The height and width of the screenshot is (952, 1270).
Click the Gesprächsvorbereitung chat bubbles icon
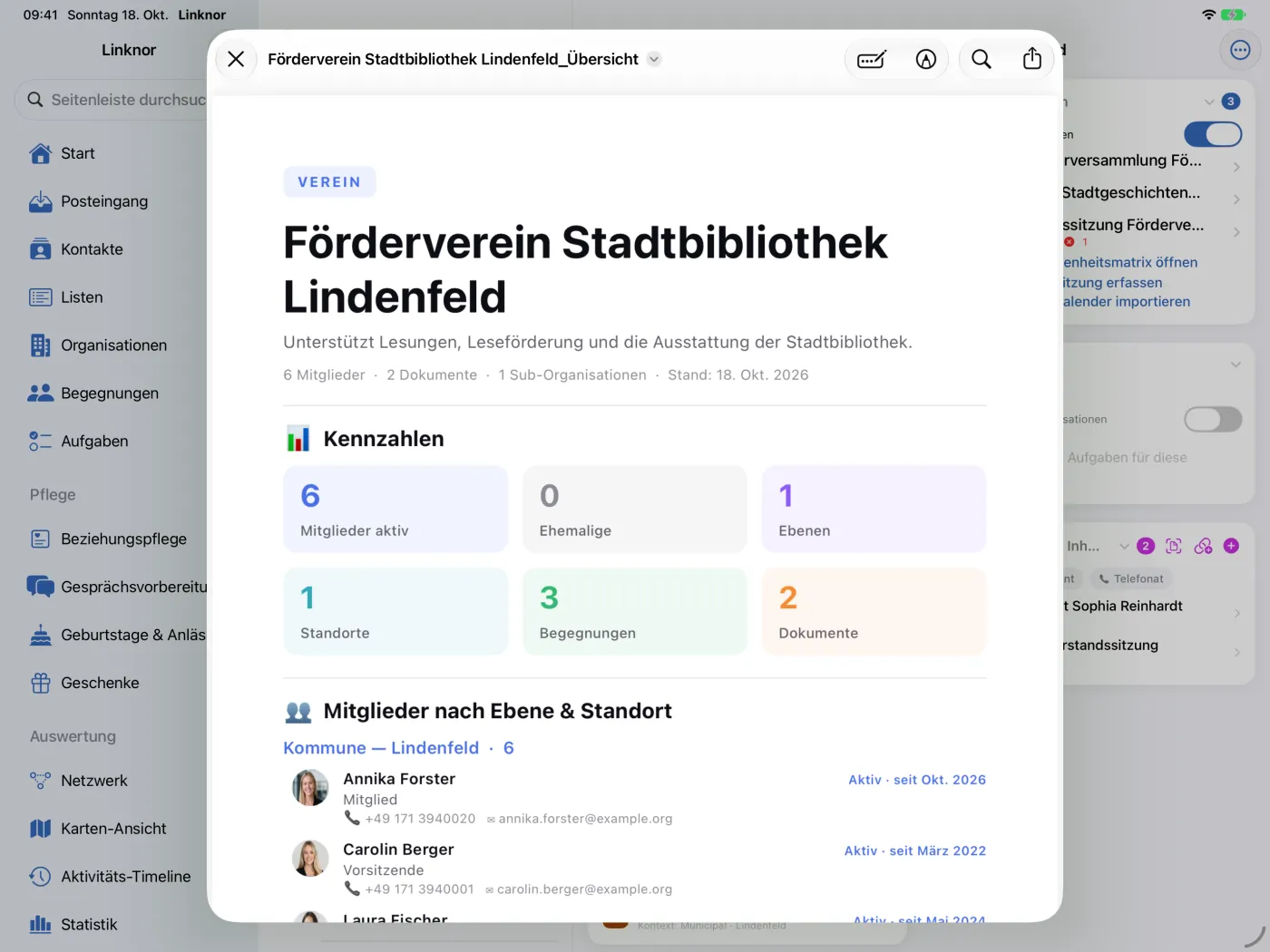[x=40, y=587]
